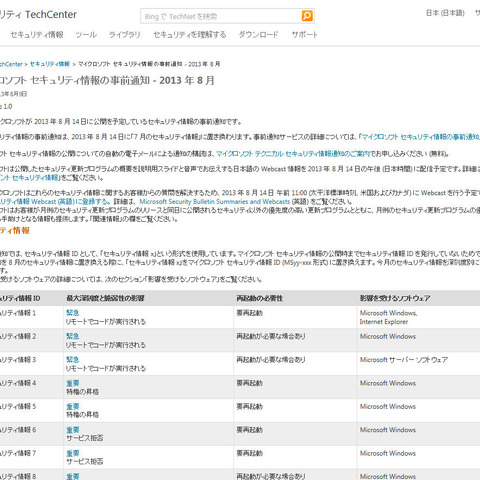The image size is (480, 480).
Task: Click 緊急 link in セキュリティ情報 2 row
Action: (72, 336)
